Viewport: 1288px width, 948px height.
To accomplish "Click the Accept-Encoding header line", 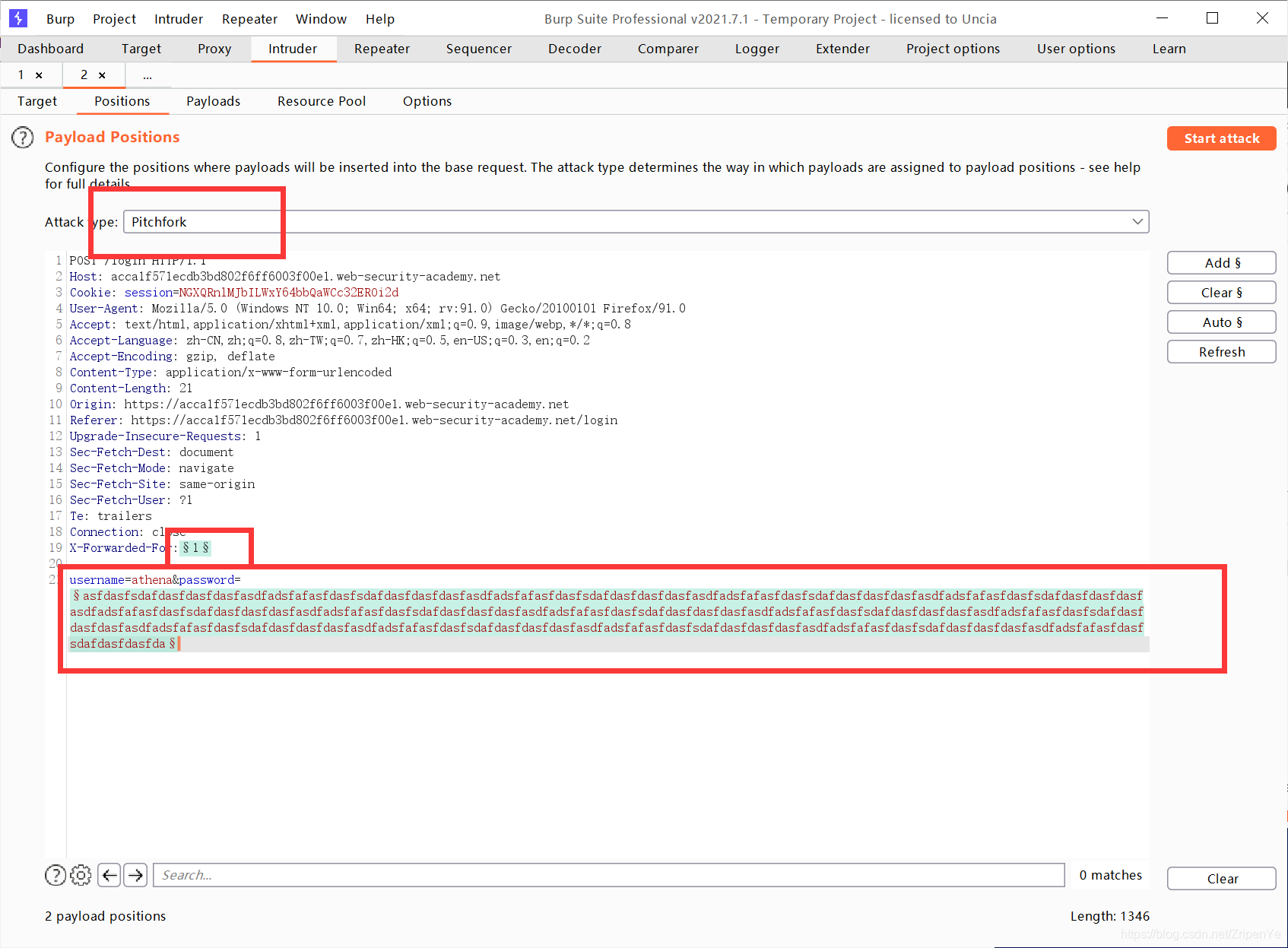I will tap(173, 357).
